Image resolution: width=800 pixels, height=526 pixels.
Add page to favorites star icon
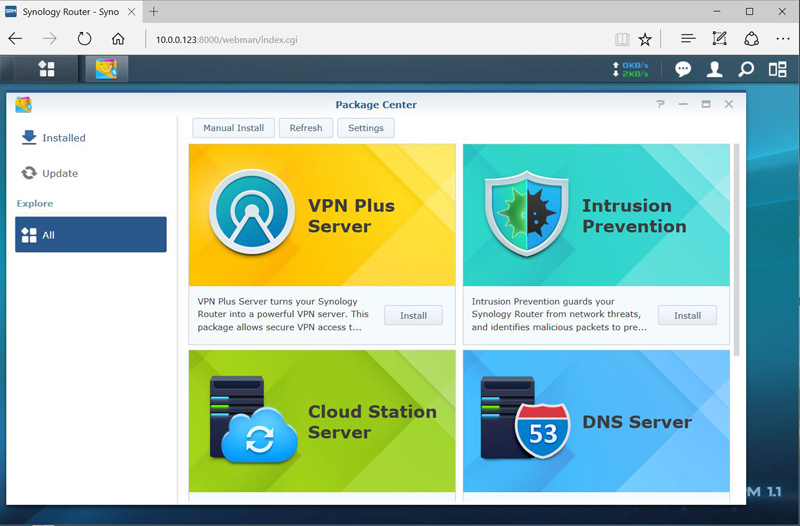point(645,39)
